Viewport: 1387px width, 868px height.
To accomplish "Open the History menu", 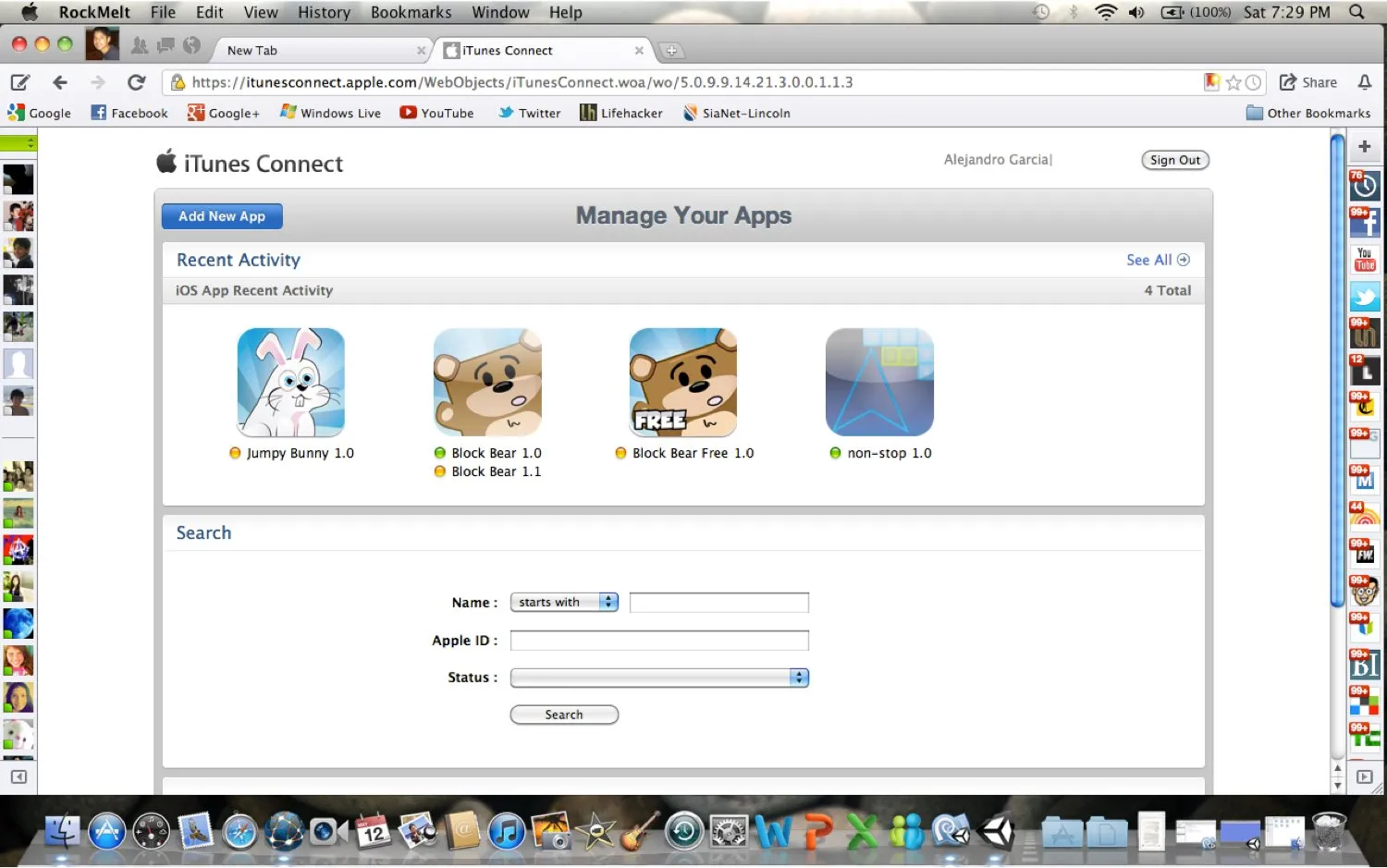I will tap(323, 12).
